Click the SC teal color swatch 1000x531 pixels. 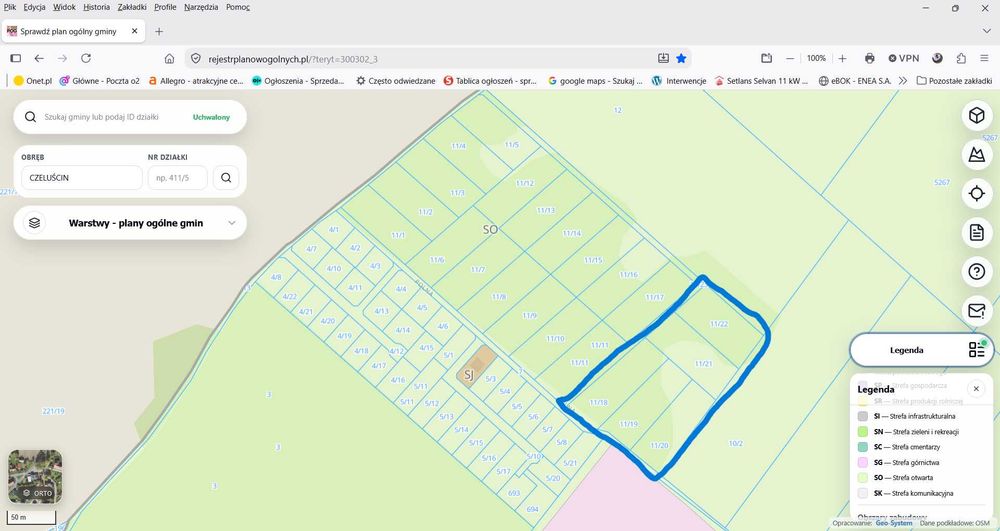point(862,447)
